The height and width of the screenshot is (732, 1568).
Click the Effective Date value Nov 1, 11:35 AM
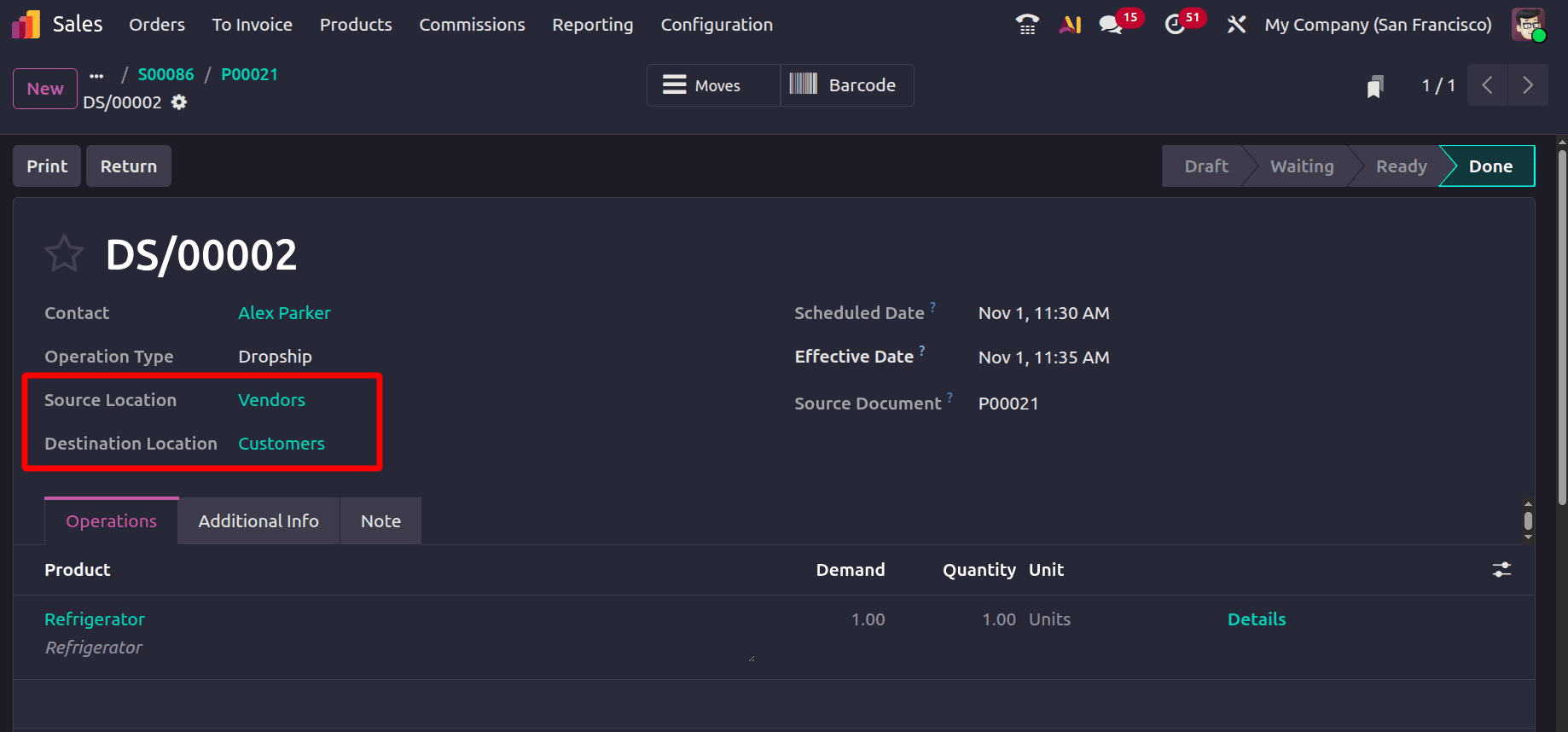pos(1044,357)
